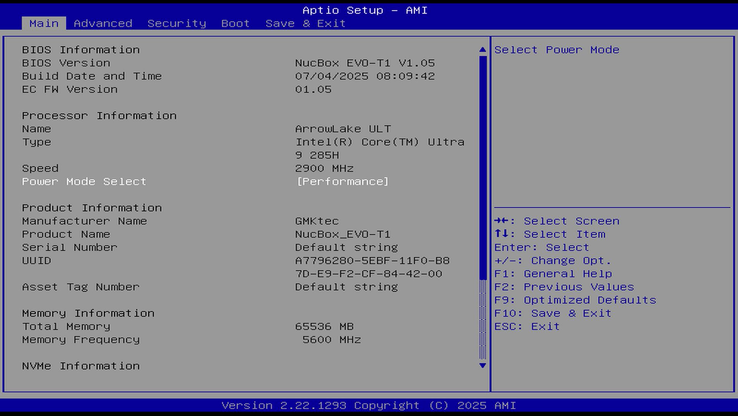The height and width of the screenshot is (416, 738).
Task: Click the 5600 MHz value
Action: [332, 340]
